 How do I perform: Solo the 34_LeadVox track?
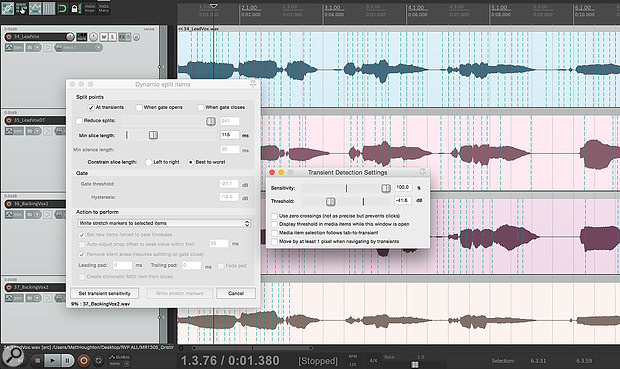pos(112,37)
